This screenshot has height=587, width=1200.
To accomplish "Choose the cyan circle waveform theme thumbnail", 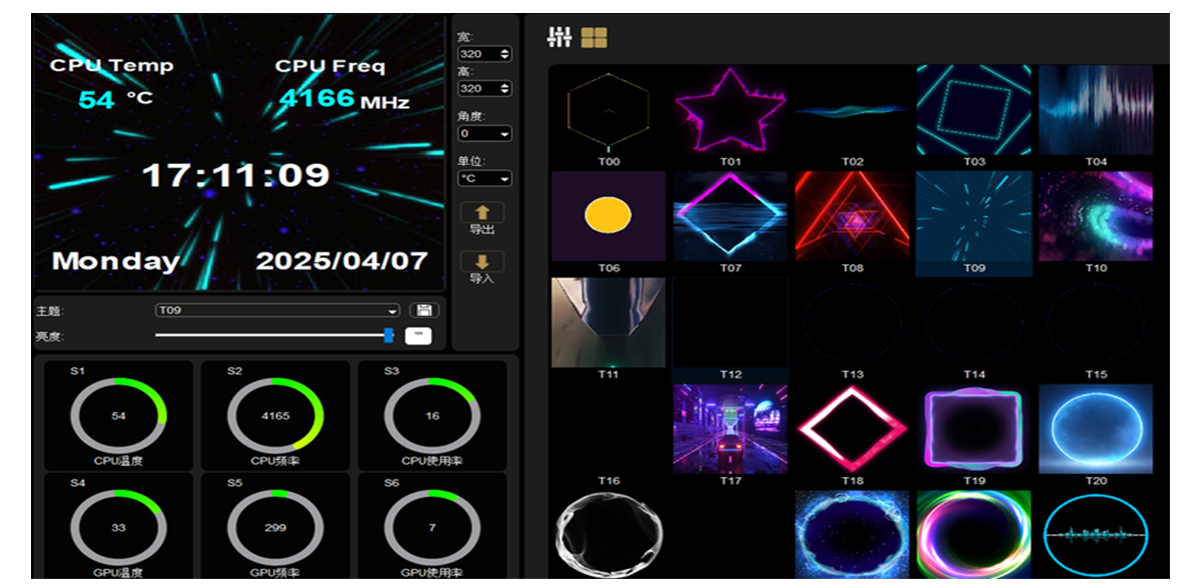I will tap(1096, 534).
